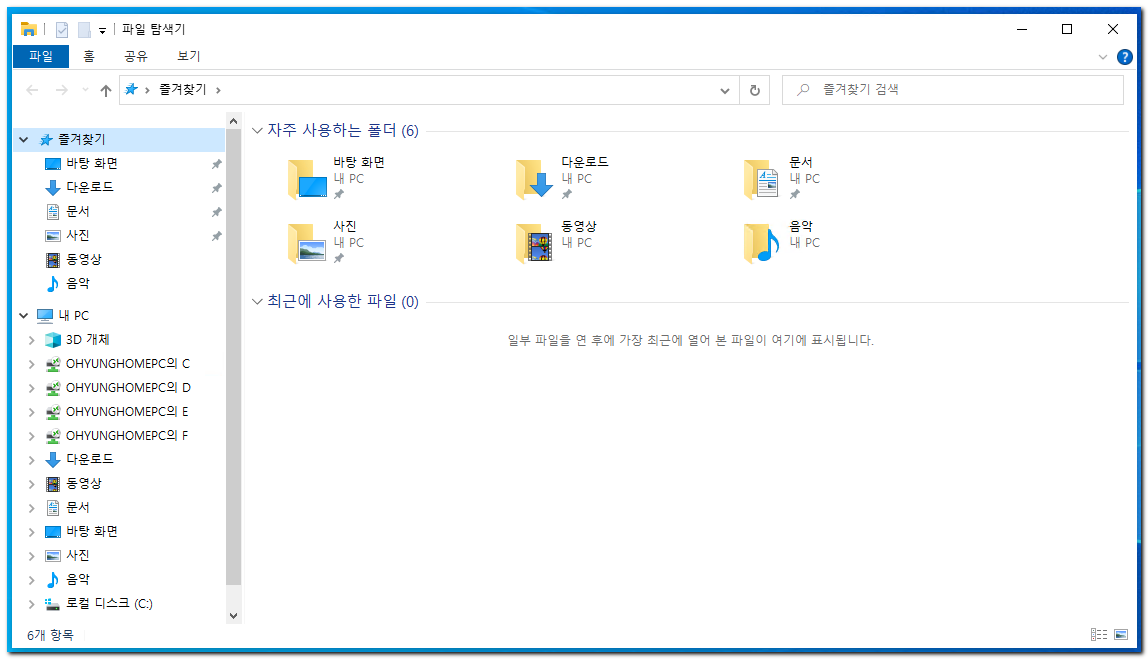Select OHYUNGHOMEPC의 D network drive
The width and height of the screenshot is (1148, 659).
point(127,388)
